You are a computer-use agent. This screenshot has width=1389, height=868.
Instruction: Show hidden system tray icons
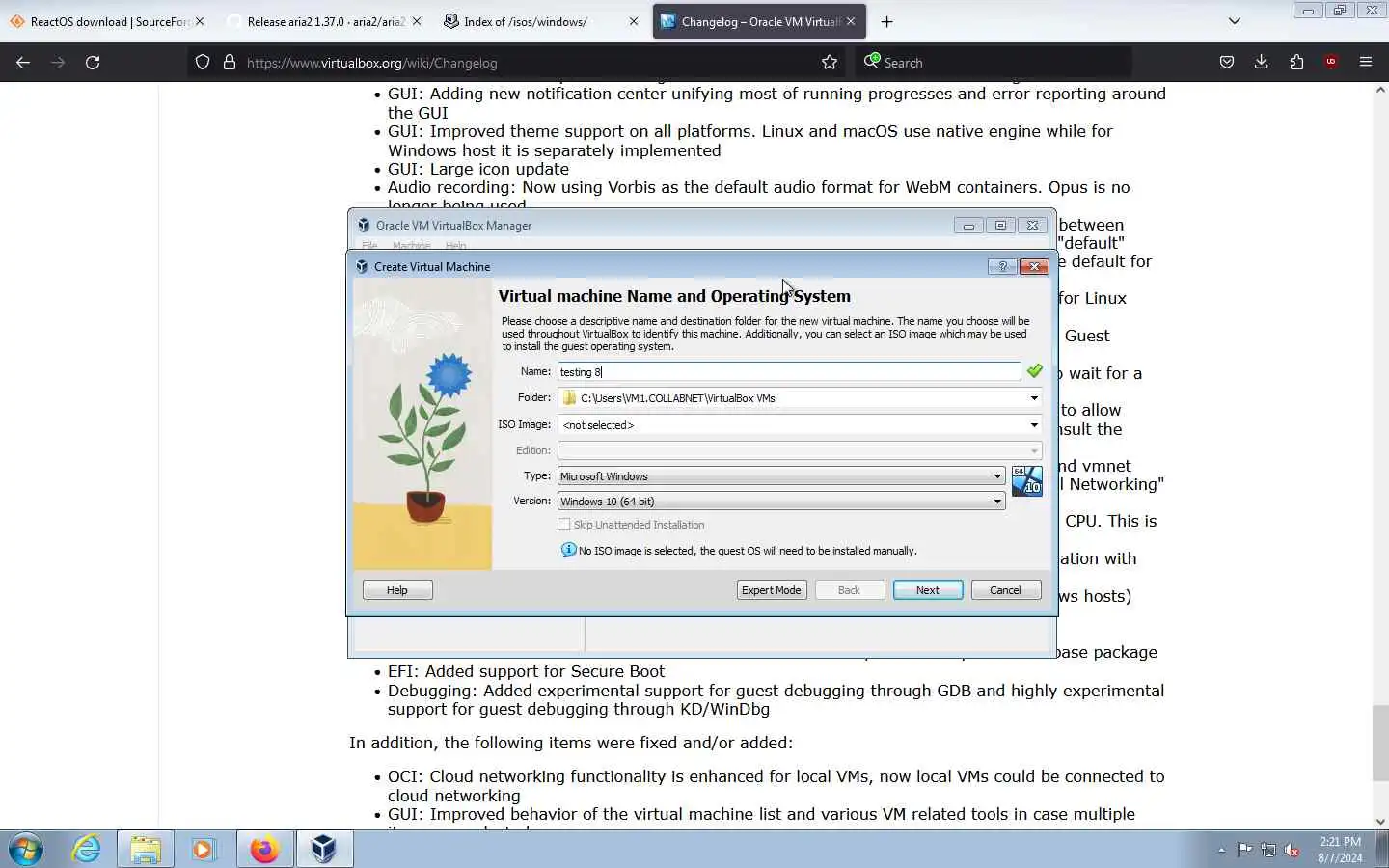tap(1221, 850)
